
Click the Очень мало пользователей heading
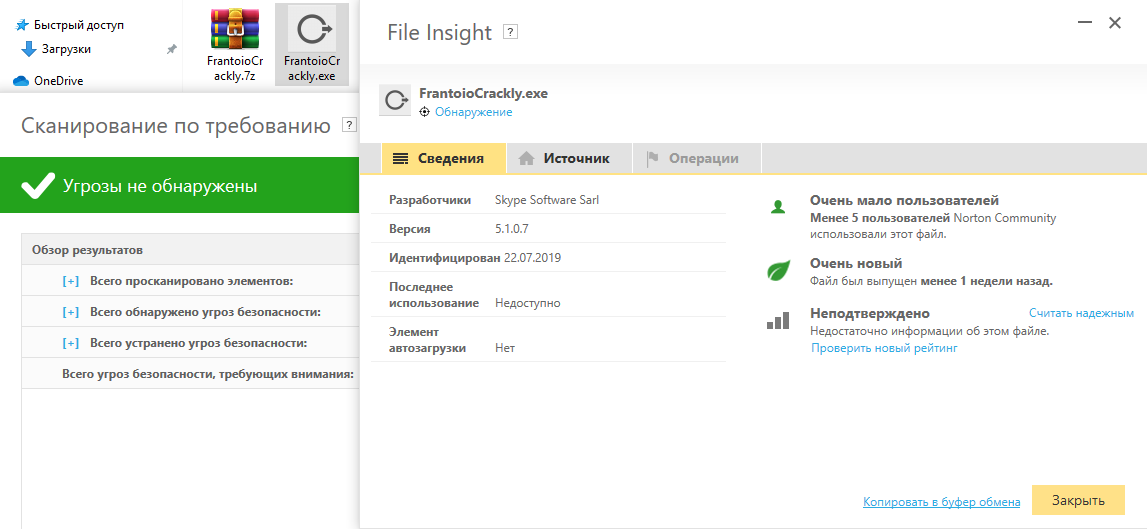point(904,200)
